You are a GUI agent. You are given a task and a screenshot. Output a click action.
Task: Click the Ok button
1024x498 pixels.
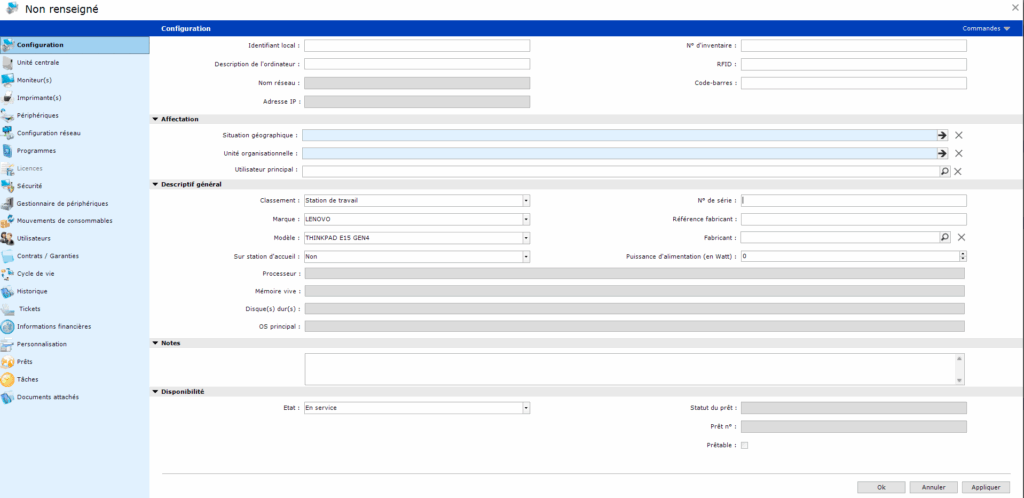coord(881,488)
